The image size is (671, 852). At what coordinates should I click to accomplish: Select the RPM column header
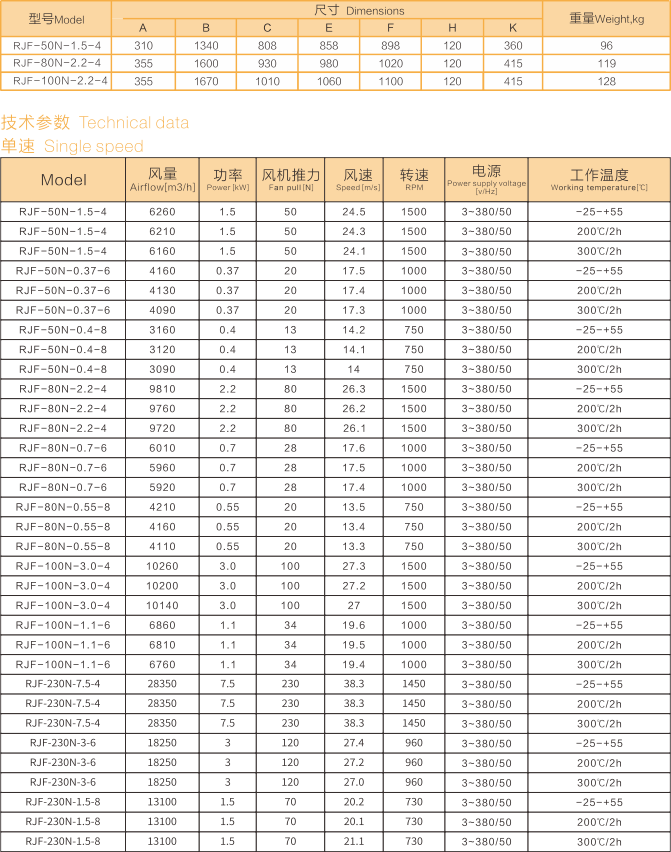(414, 180)
